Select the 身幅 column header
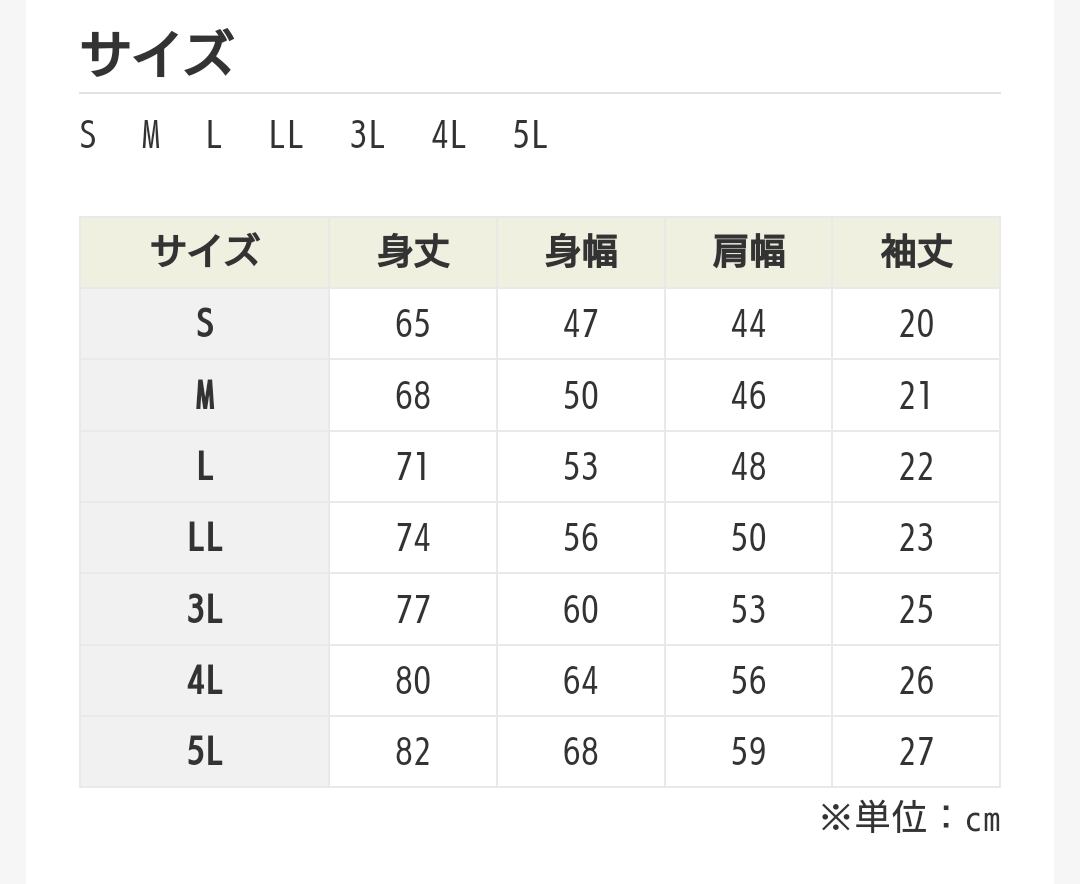The height and width of the screenshot is (884, 1080). 581,252
